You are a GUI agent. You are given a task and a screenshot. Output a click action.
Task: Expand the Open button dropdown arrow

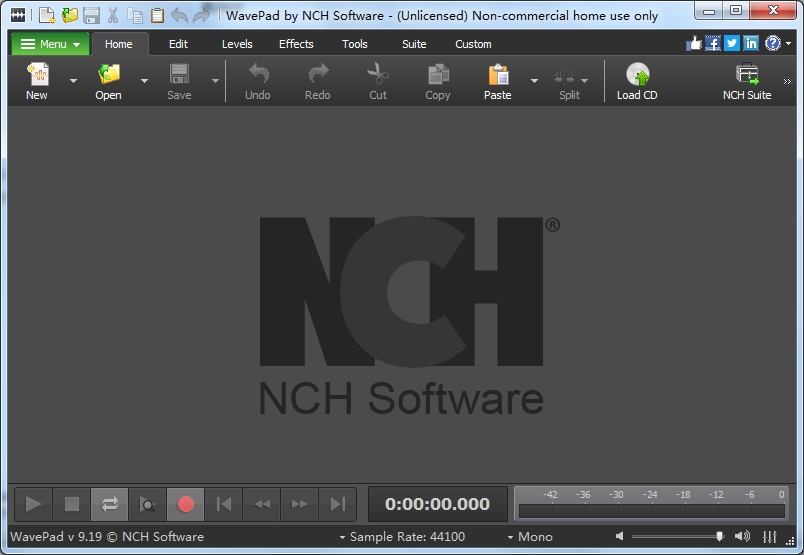click(x=145, y=81)
